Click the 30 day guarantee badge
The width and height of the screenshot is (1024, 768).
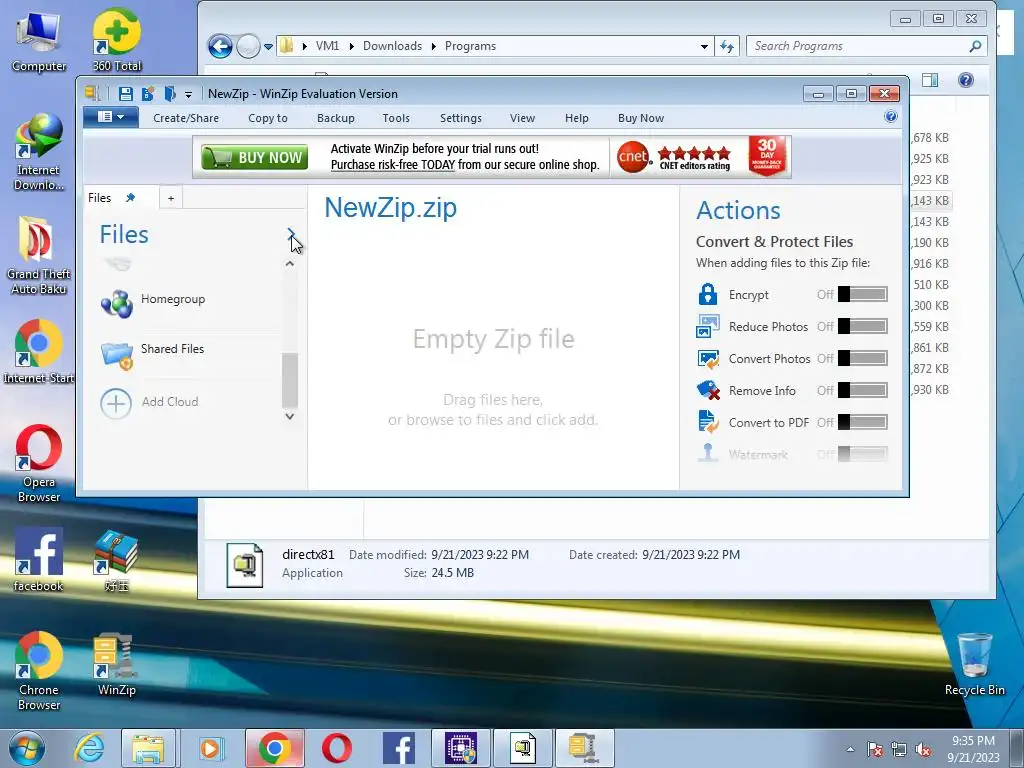(x=767, y=156)
